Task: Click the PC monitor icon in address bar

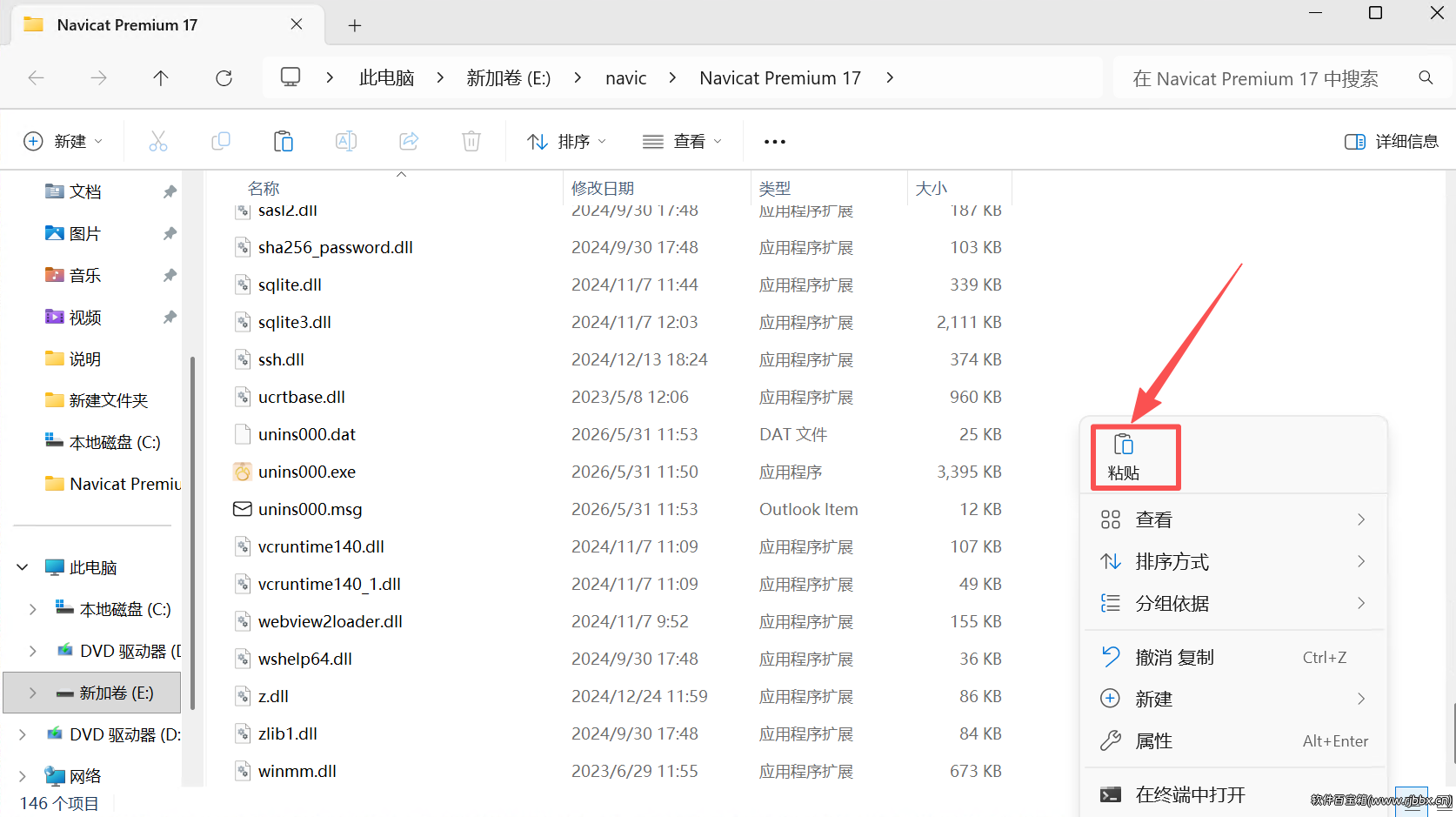Action: [291, 77]
